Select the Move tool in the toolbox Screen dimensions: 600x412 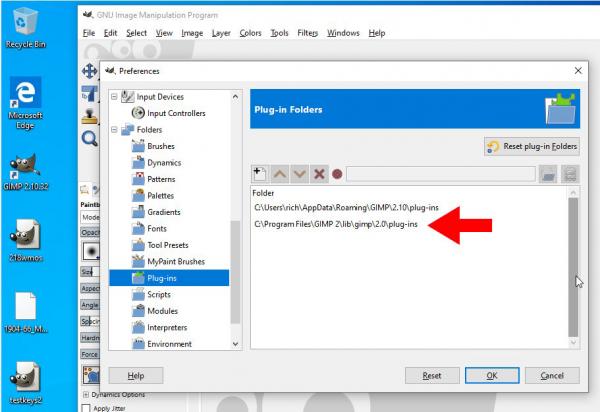90,71
